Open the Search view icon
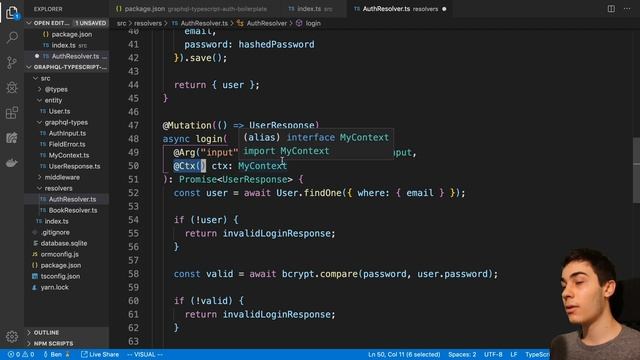 (12, 38)
